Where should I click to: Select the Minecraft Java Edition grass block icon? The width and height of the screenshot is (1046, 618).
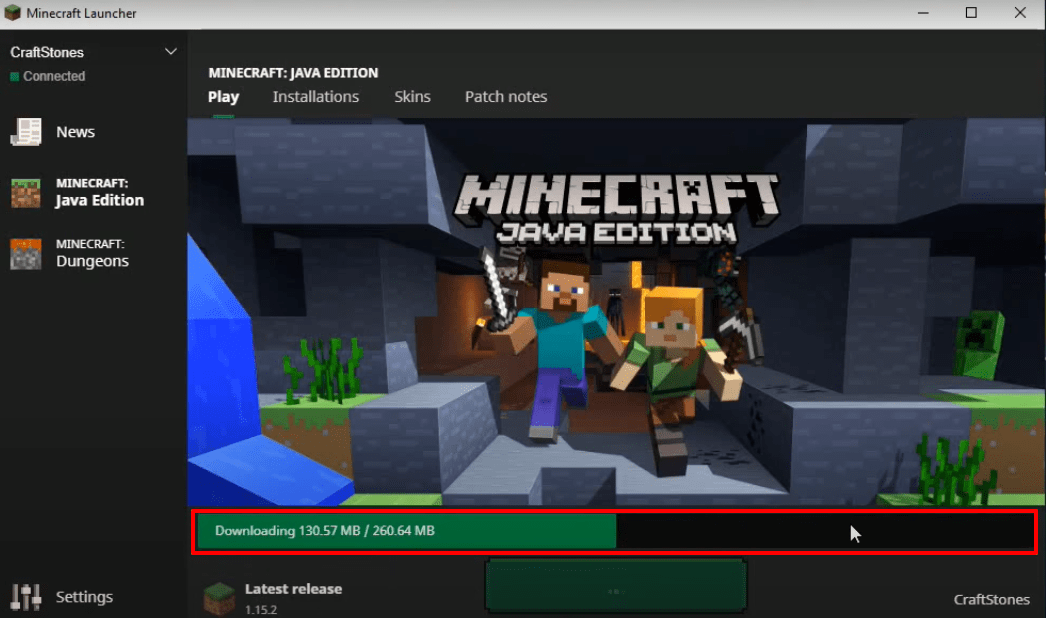point(26,193)
